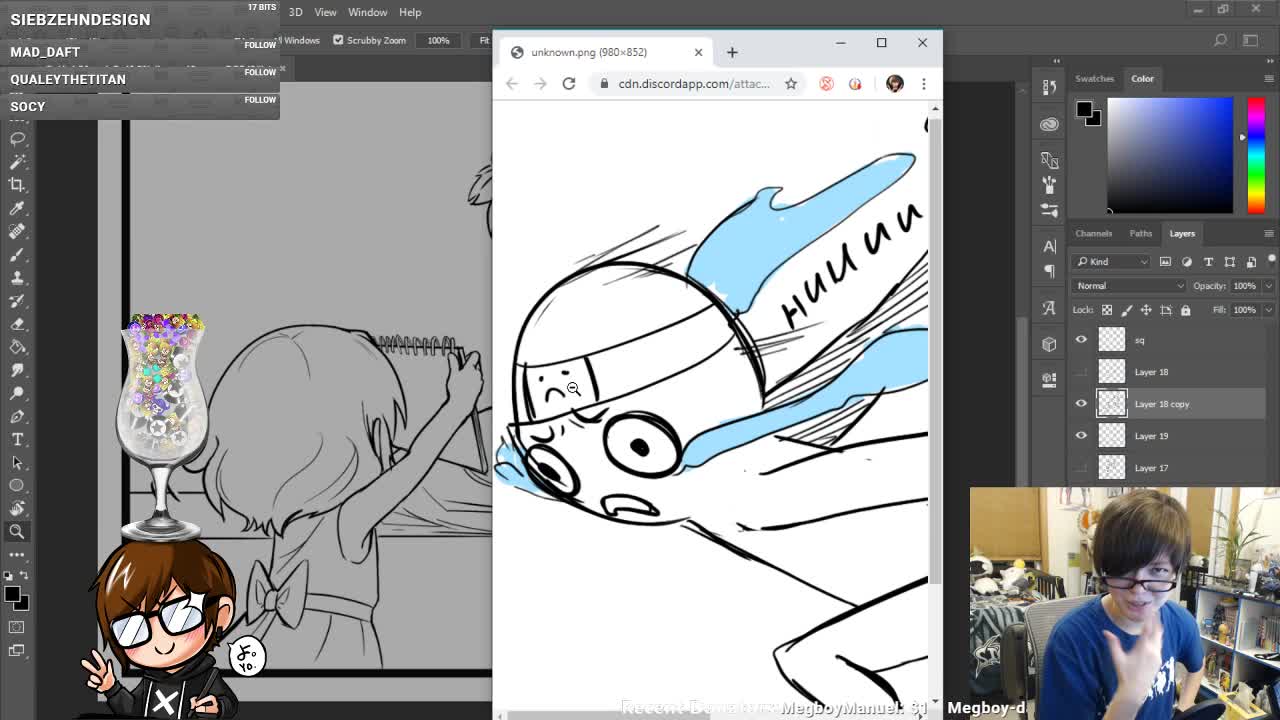Change the screen mode

[x=17, y=650]
